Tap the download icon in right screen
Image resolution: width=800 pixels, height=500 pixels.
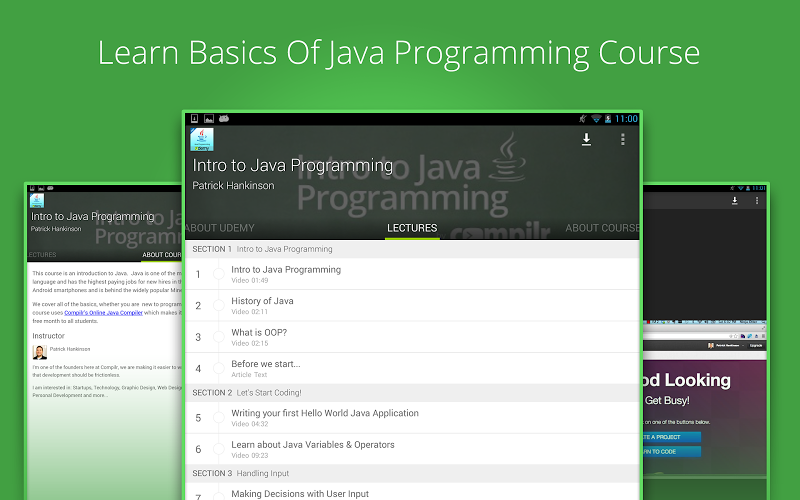point(735,201)
